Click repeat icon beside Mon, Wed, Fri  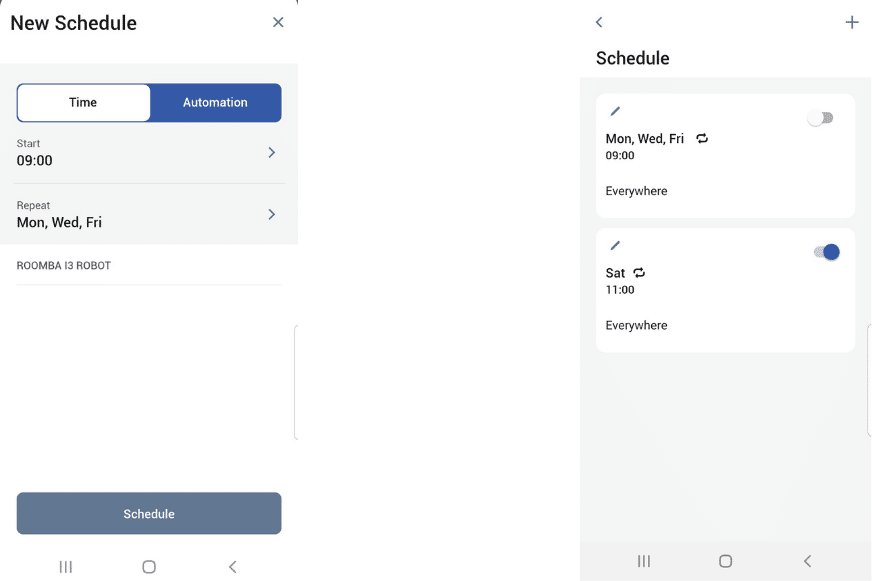702,139
